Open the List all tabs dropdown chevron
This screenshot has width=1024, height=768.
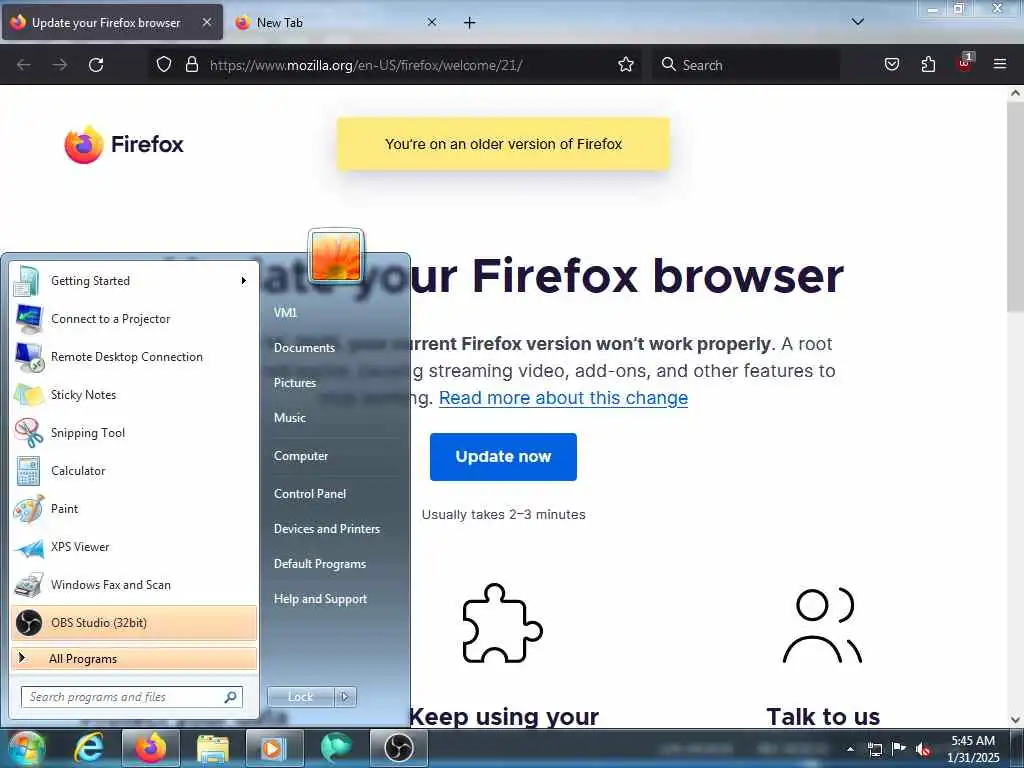point(857,22)
